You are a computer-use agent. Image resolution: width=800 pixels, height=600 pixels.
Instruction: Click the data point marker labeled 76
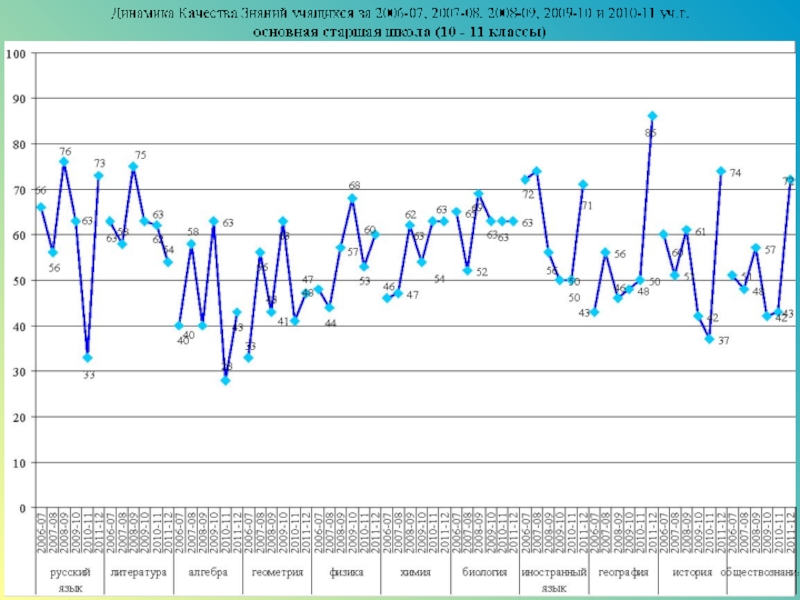tap(64, 162)
